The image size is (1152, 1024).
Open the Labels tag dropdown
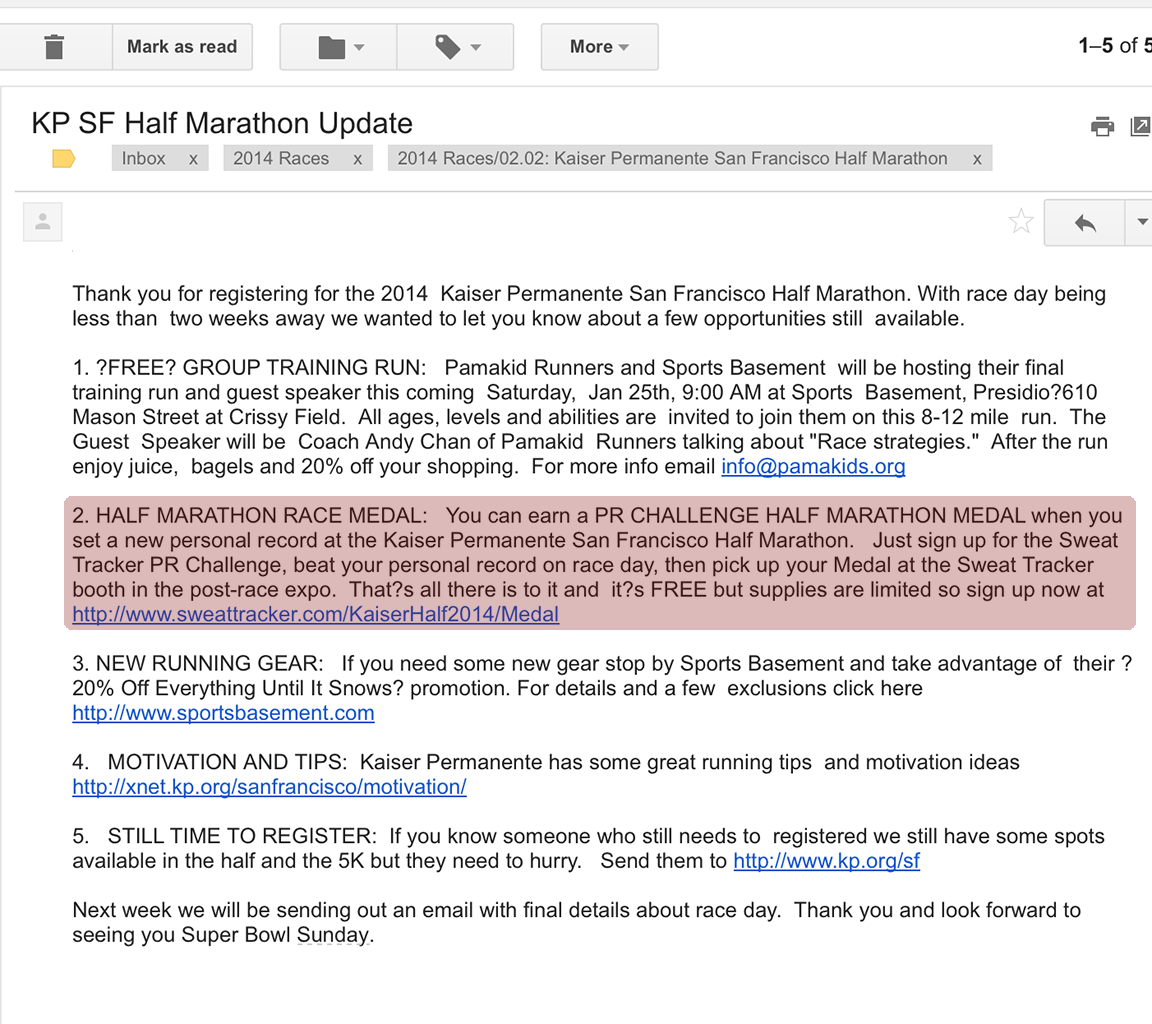coord(456,47)
